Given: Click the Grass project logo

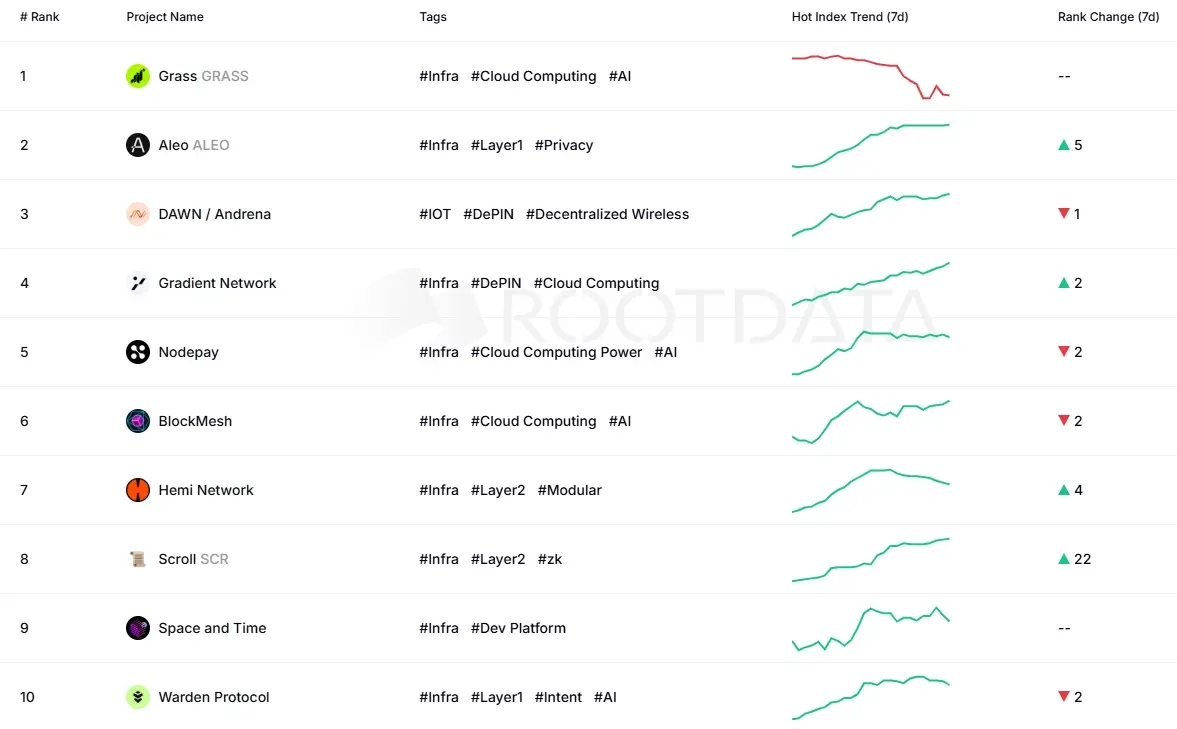Looking at the screenshot, I should click(139, 75).
